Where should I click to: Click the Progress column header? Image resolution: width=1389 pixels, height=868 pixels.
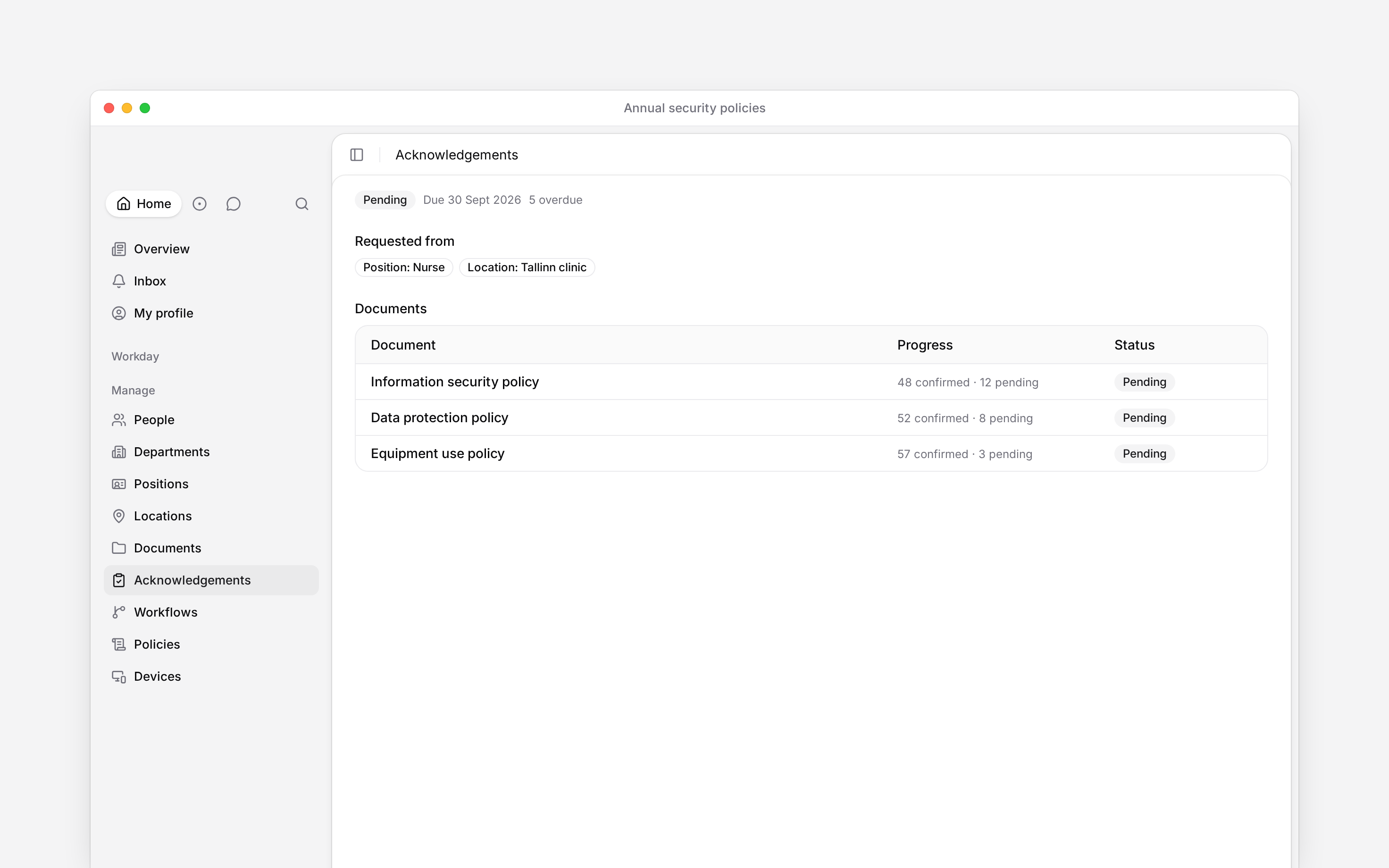tap(925, 345)
